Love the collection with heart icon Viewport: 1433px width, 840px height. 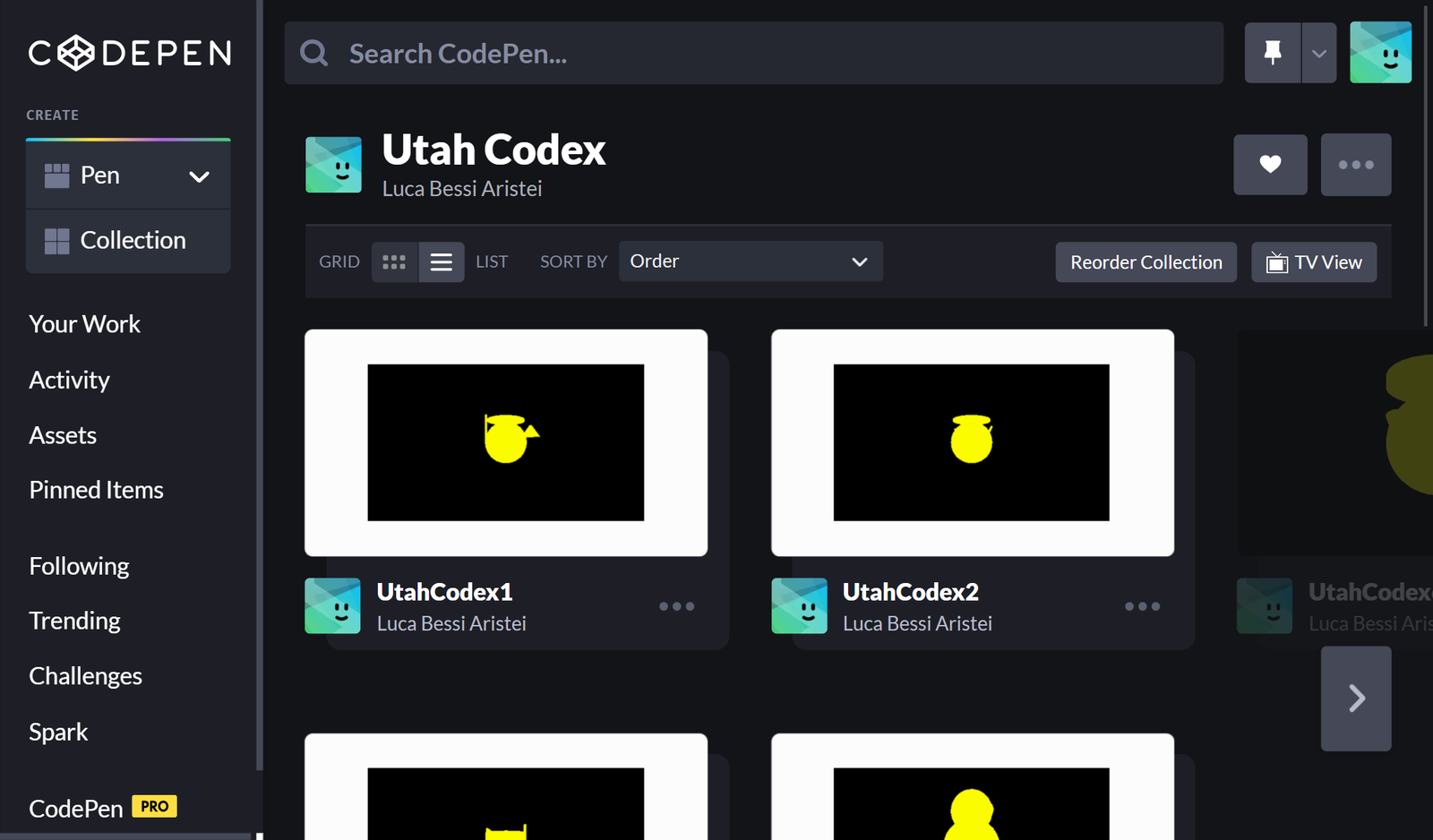[1270, 165]
